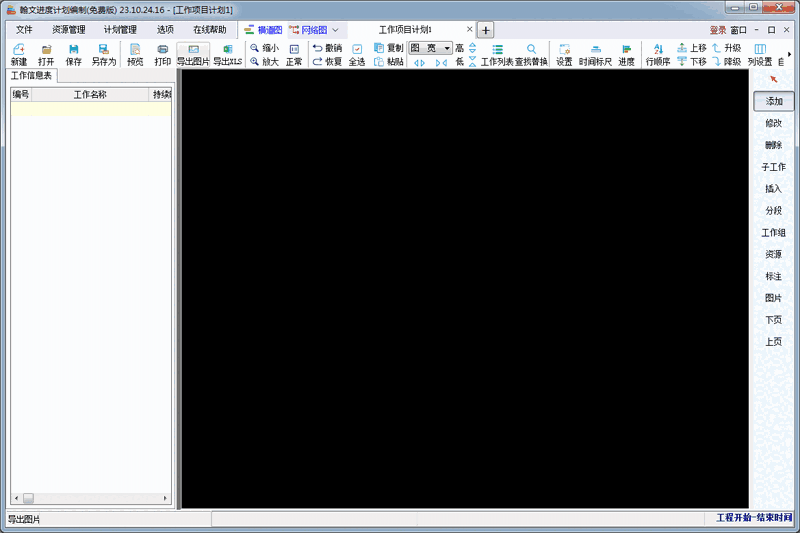Export to Excel with 导出XLS icon
The height and width of the screenshot is (533, 800).
tap(227, 54)
